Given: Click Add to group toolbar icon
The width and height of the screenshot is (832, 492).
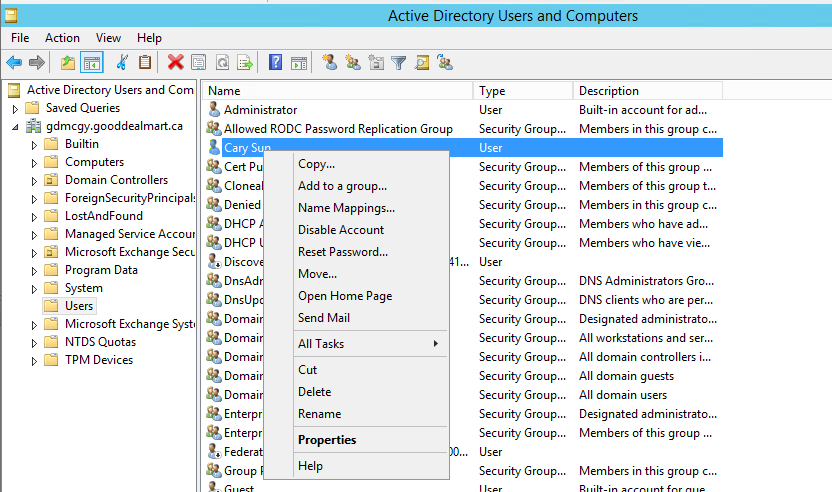Looking at the screenshot, I should [445, 63].
